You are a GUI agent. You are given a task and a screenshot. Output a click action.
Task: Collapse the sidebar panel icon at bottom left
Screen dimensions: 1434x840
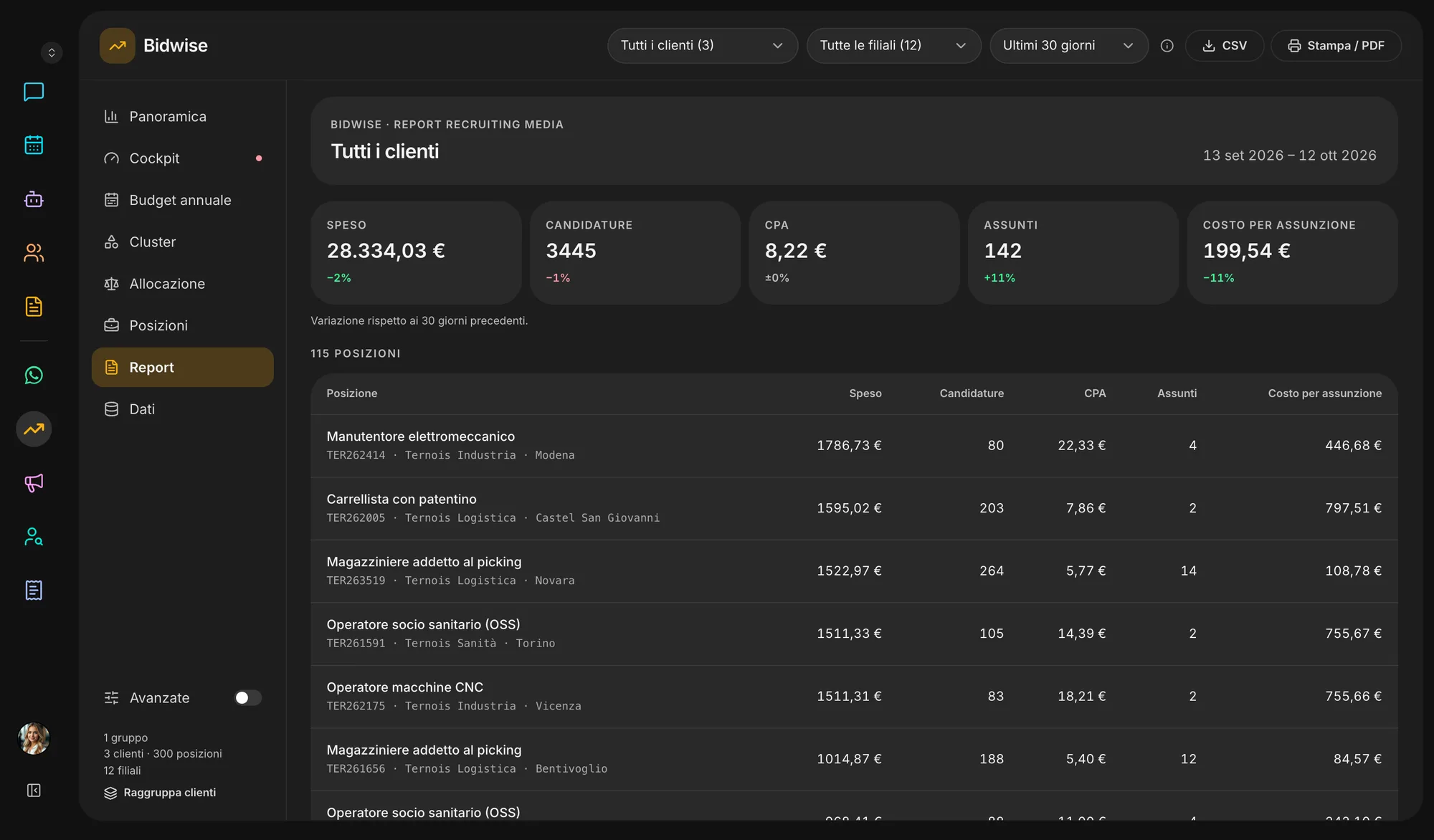34,790
